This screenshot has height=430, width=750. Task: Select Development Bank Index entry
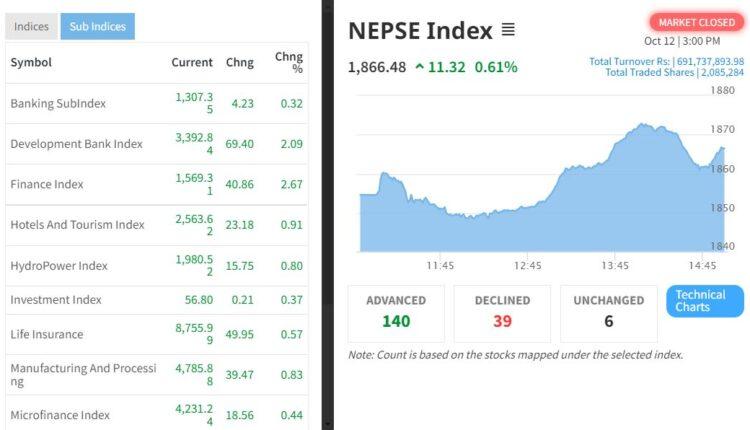76,144
